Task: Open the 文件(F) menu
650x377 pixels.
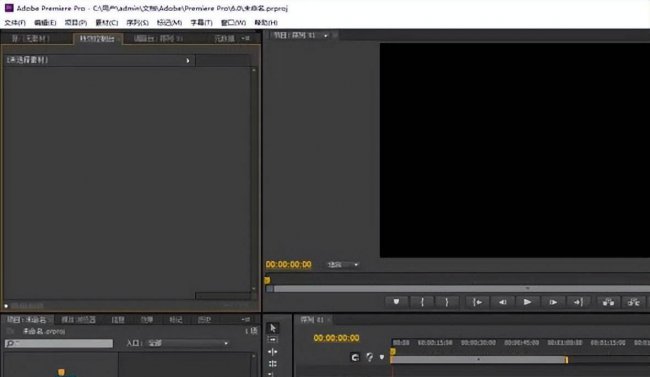Action: pyautogui.click(x=15, y=22)
